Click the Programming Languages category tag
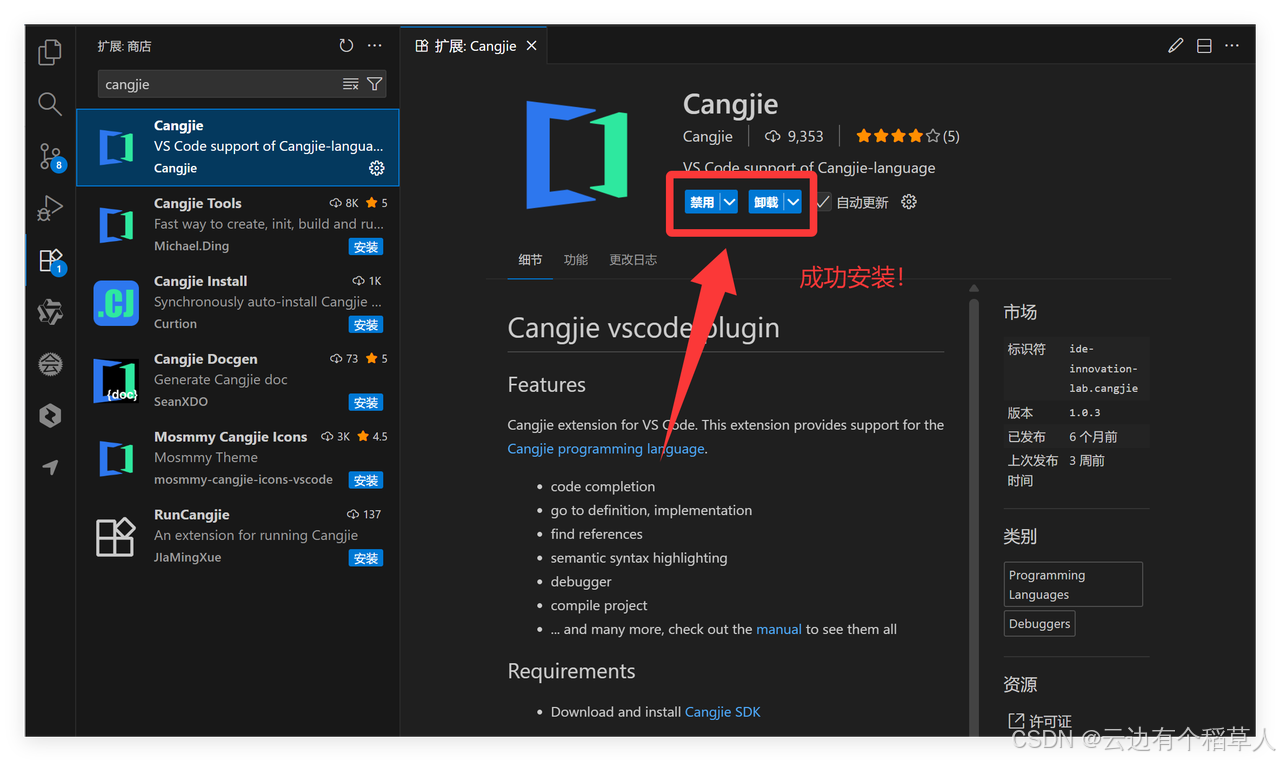 (1073, 584)
